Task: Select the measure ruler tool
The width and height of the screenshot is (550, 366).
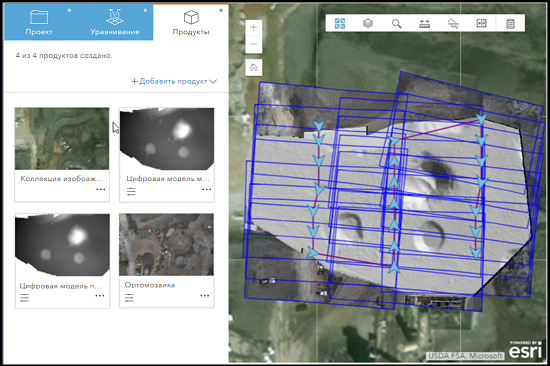Action: click(424, 24)
